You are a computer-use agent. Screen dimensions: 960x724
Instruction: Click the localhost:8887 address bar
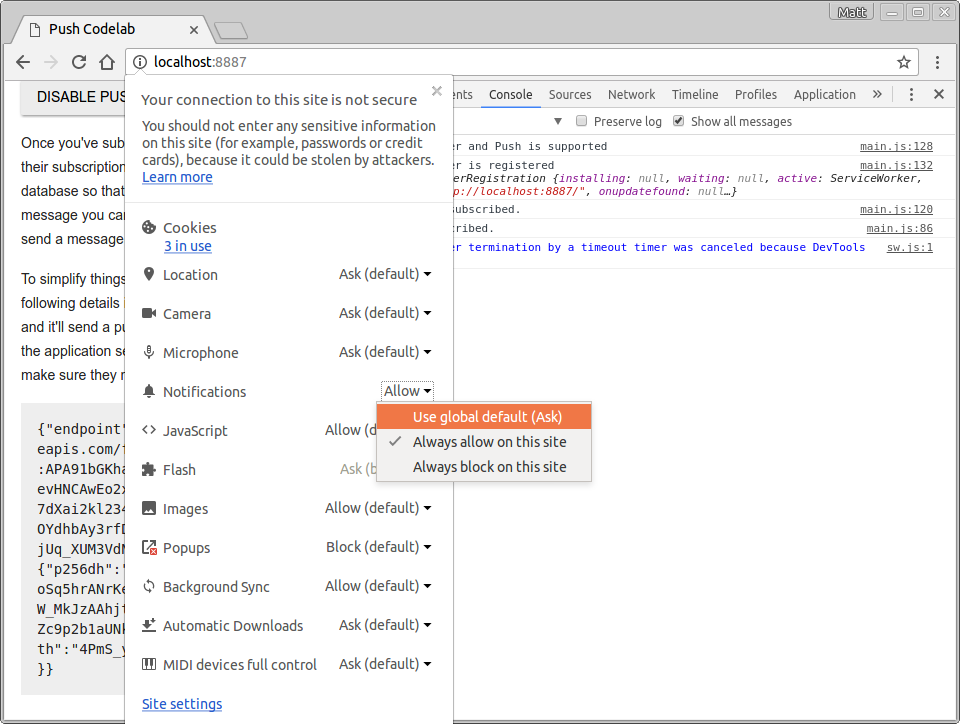500,62
